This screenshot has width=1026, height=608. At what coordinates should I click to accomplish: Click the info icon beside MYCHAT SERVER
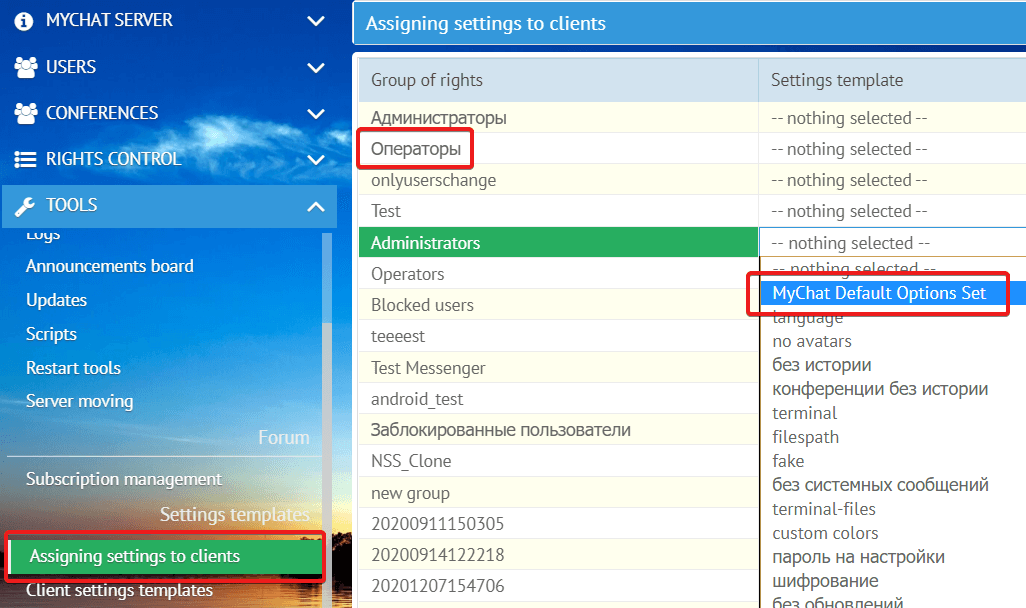(x=25, y=21)
